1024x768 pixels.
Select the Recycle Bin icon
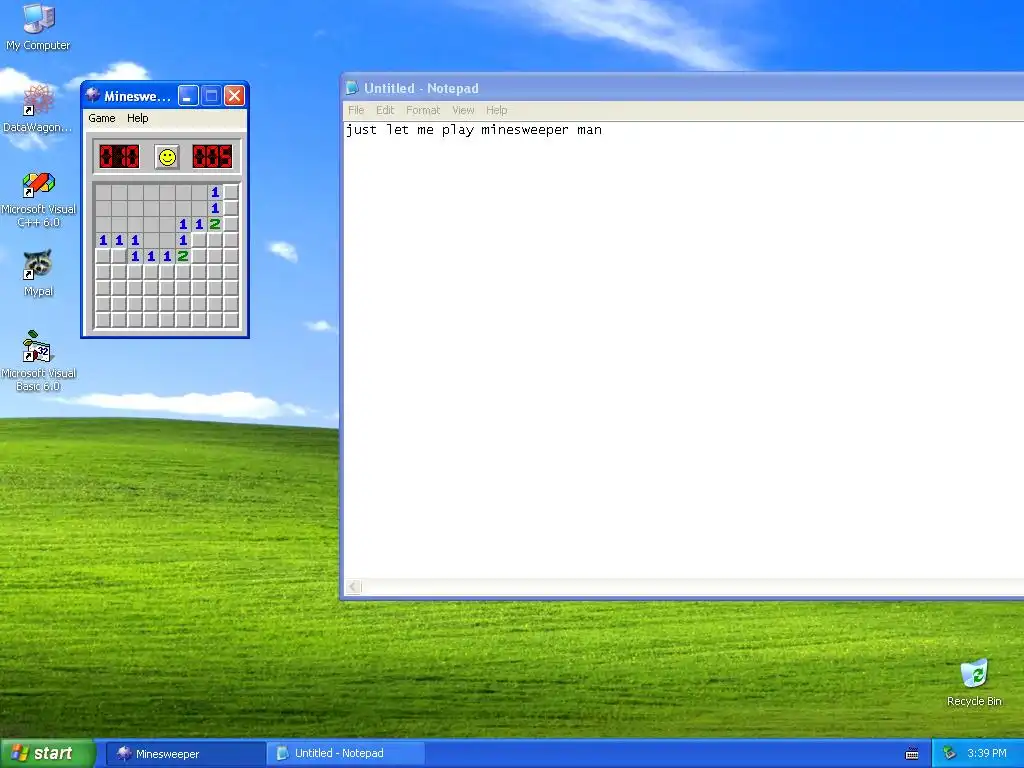[974, 682]
